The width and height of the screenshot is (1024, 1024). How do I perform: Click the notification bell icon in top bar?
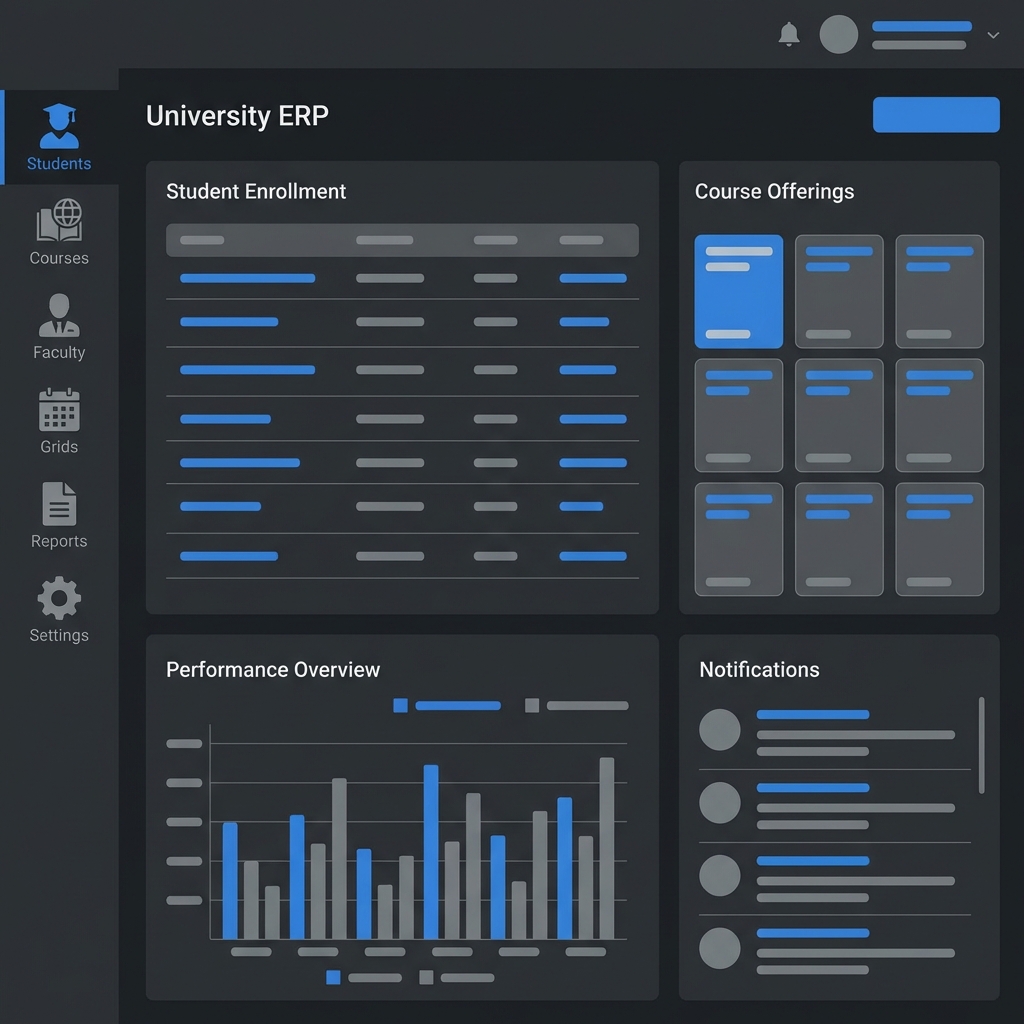pos(789,34)
